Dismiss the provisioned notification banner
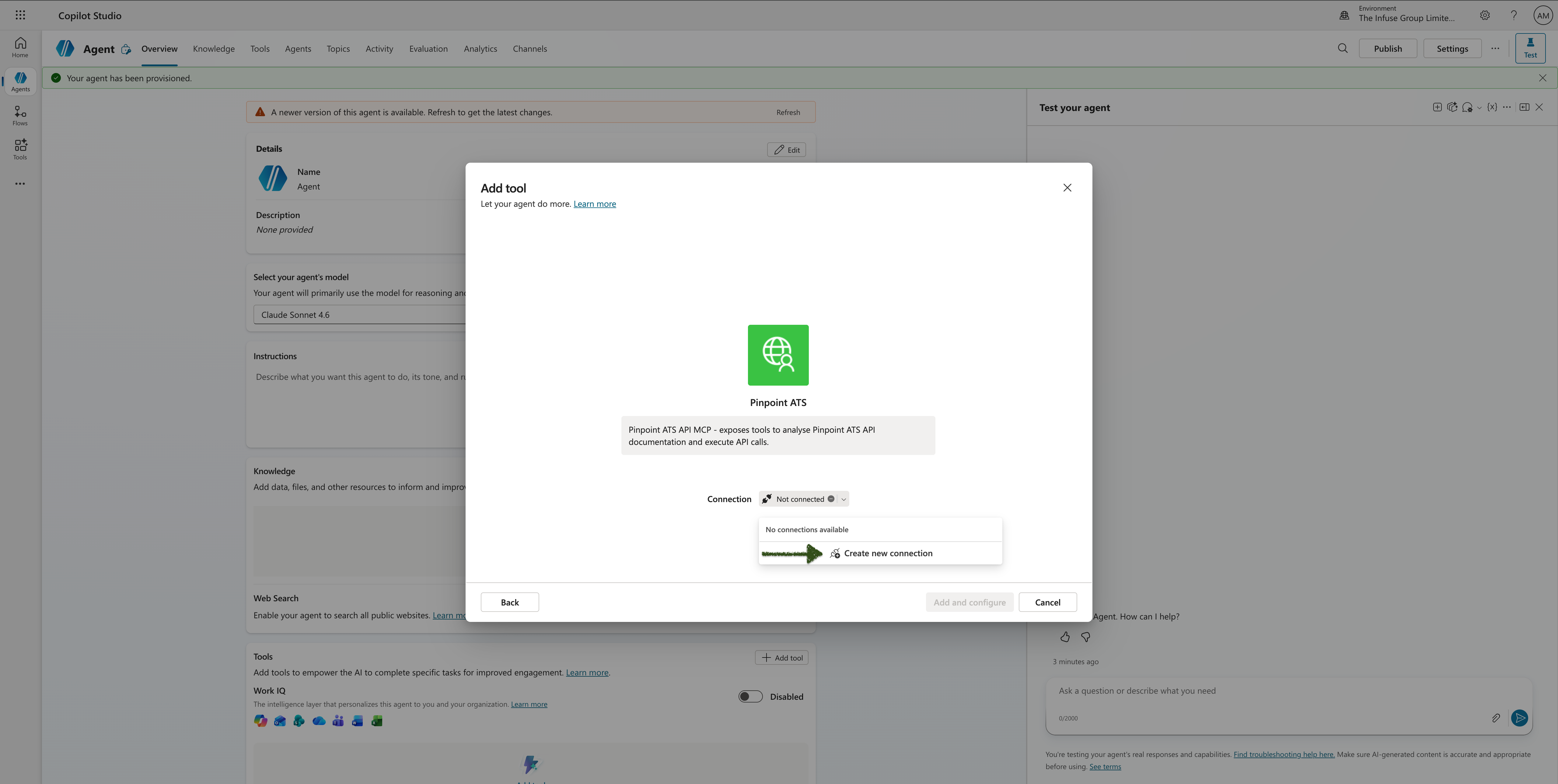The height and width of the screenshot is (784, 1558). point(1543,78)
